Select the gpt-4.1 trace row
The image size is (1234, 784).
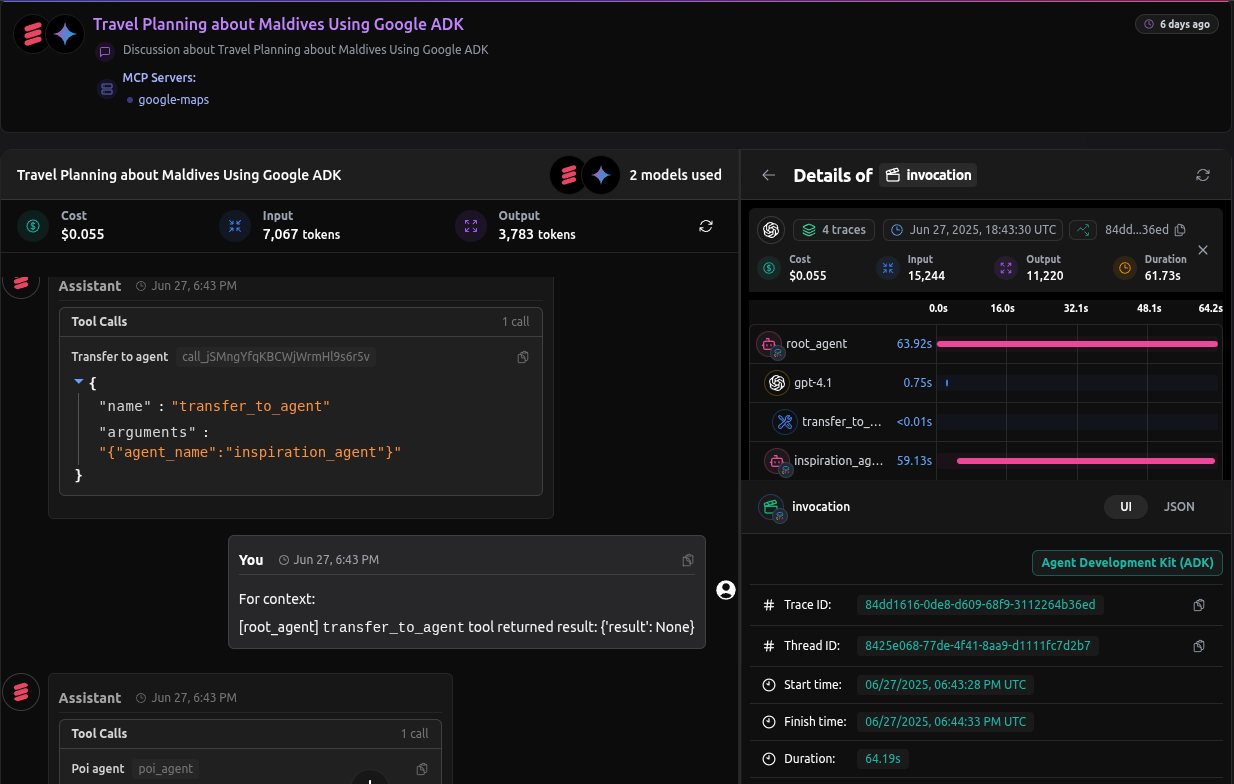(812, 383)
